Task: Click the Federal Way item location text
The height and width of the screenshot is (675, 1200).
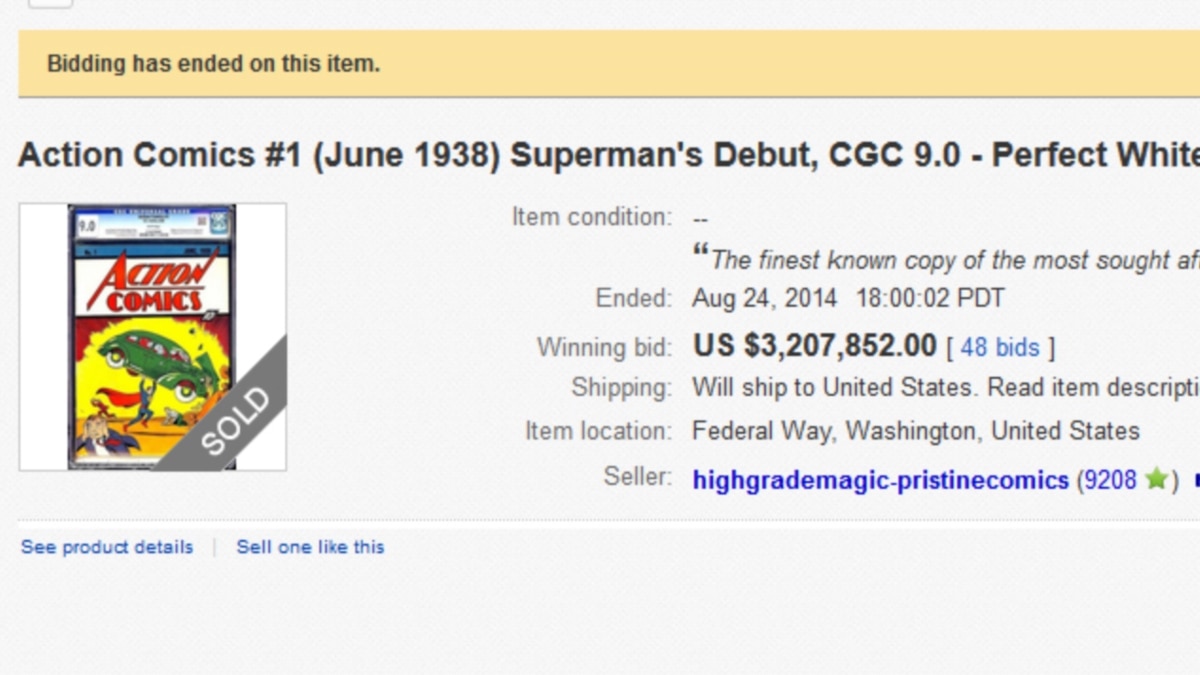Action: tap(914, 431)
